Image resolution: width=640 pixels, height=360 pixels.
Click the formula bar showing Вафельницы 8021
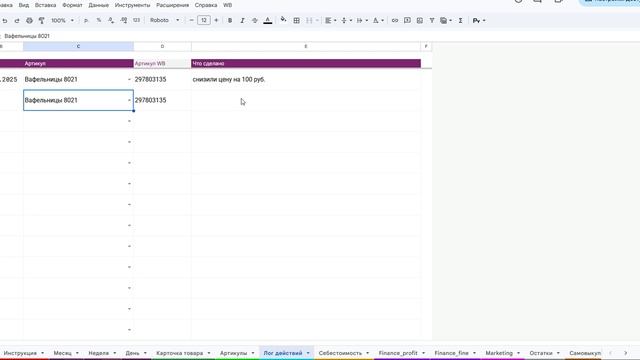pyautogui.click(x=320, y=36)
